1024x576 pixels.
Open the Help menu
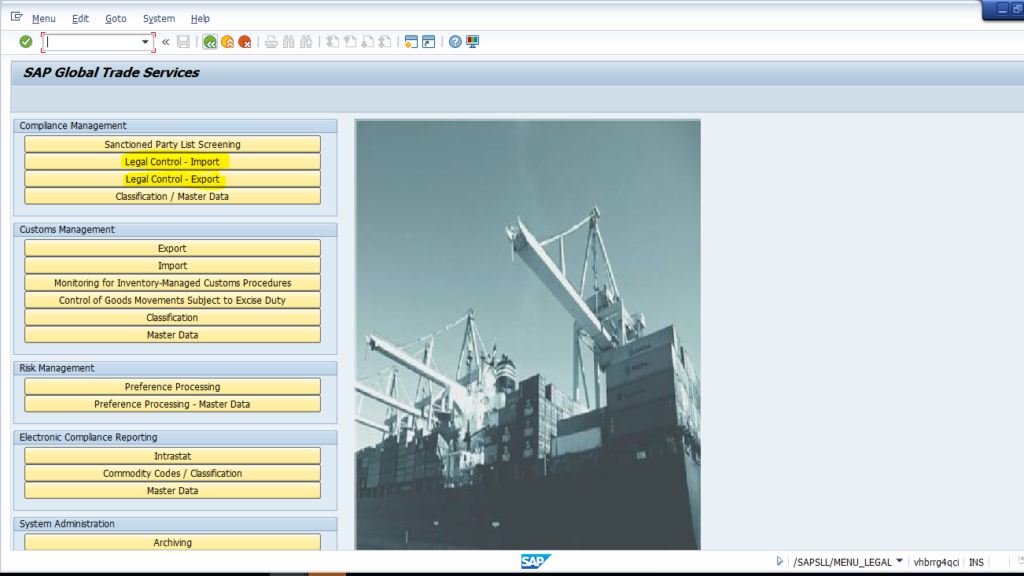(x=200, y=18)
